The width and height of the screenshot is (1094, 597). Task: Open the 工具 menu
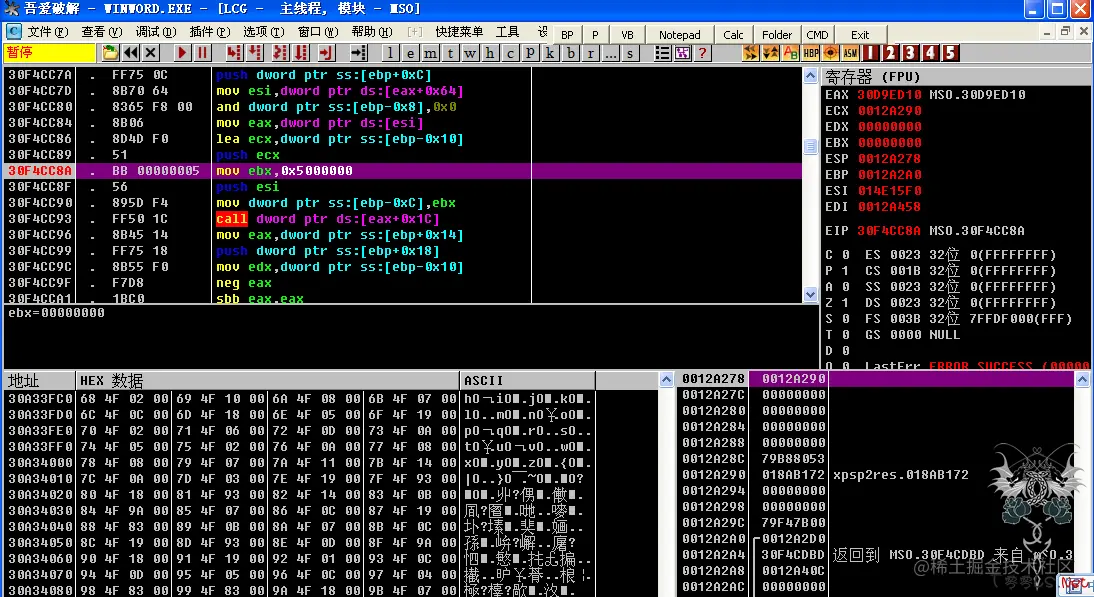coord(507,32)
